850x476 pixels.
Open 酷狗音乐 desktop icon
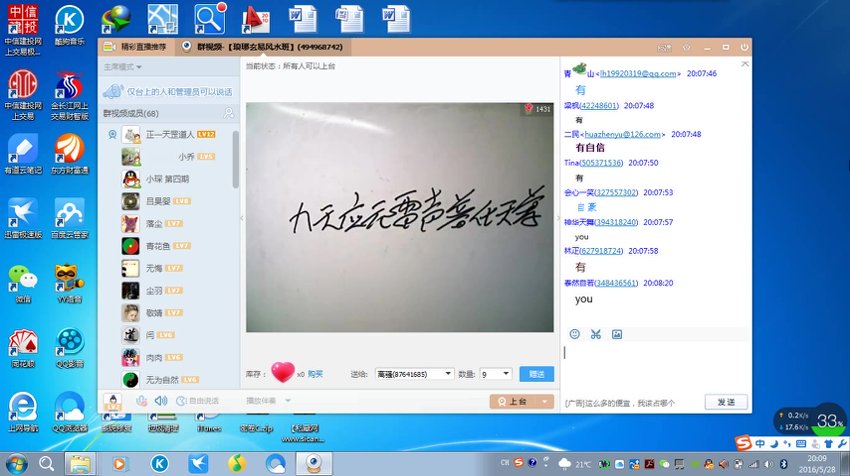coord(69,25)
